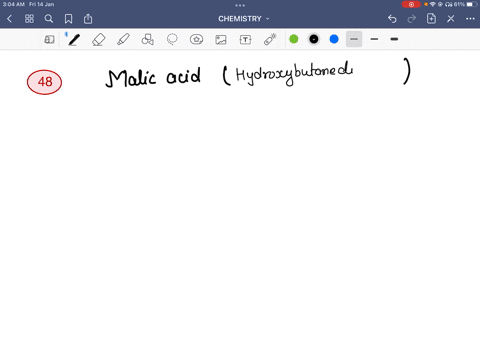Viewport: 480px width, 360px height.
Task: Close the editing toolbar with X
Action: click(451, 19)
